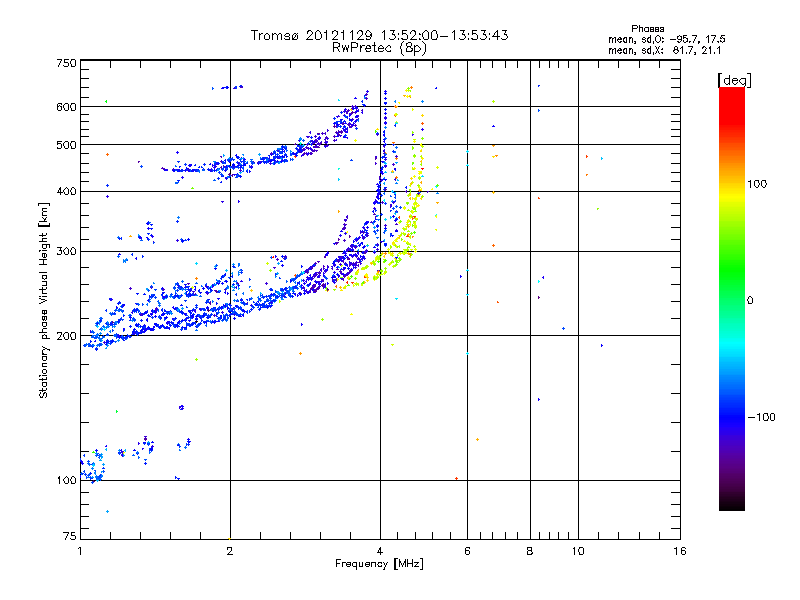Click the colorbar tick label '-100'
This screenshot has height=600, width=800.
761,417
